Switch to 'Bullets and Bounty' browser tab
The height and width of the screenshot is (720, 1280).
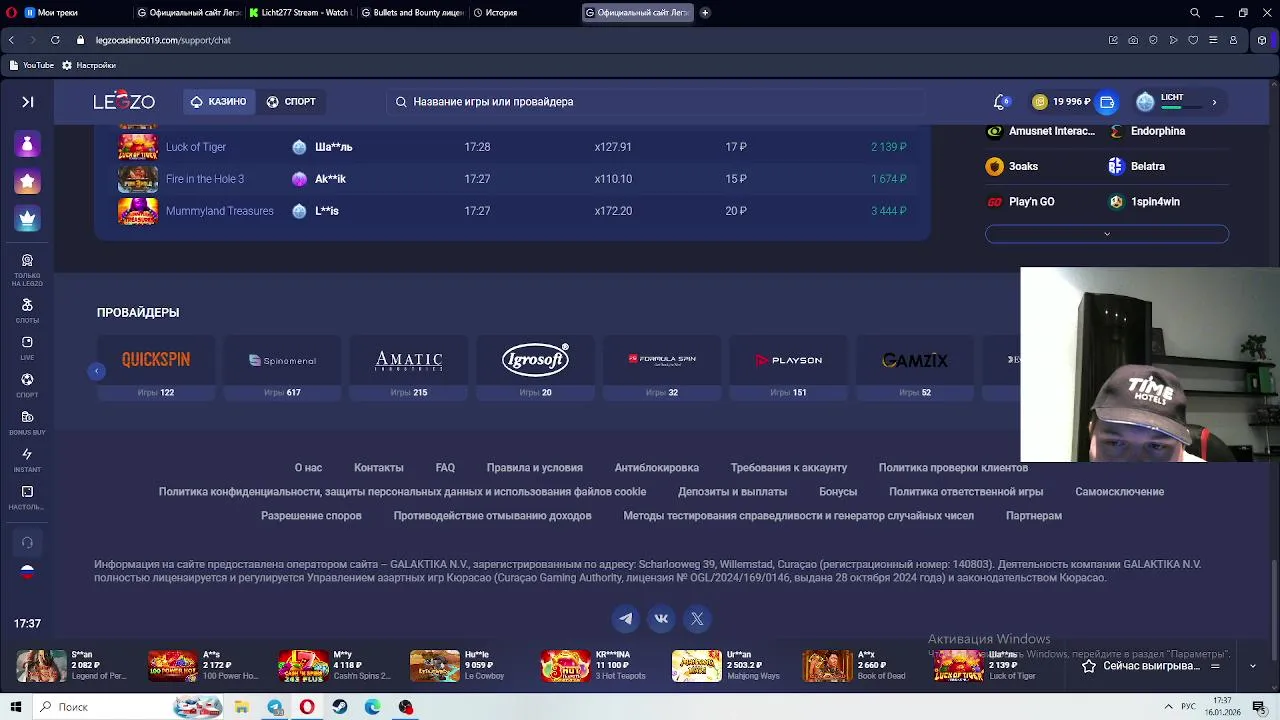(411, 13)
